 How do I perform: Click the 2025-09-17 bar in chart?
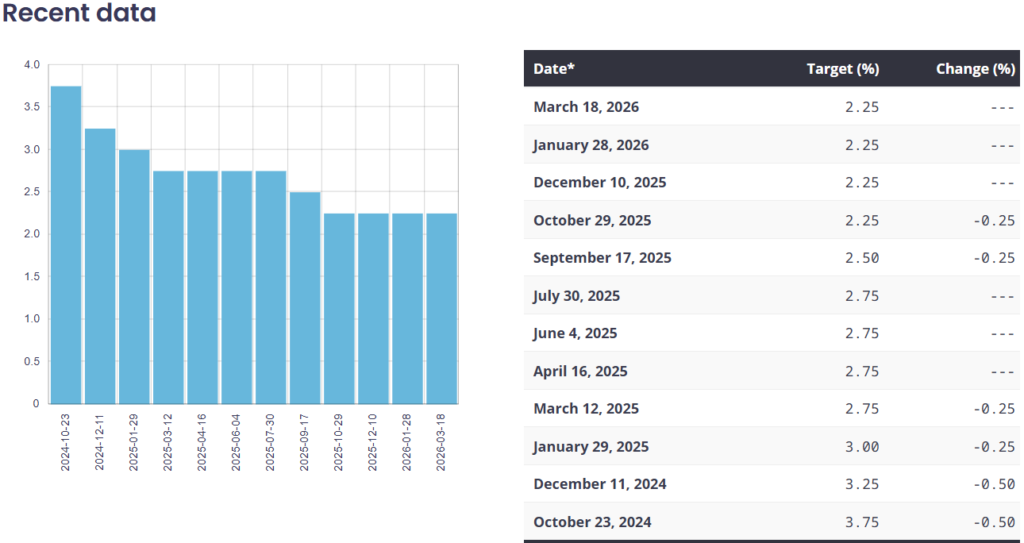tap(305, 297)
